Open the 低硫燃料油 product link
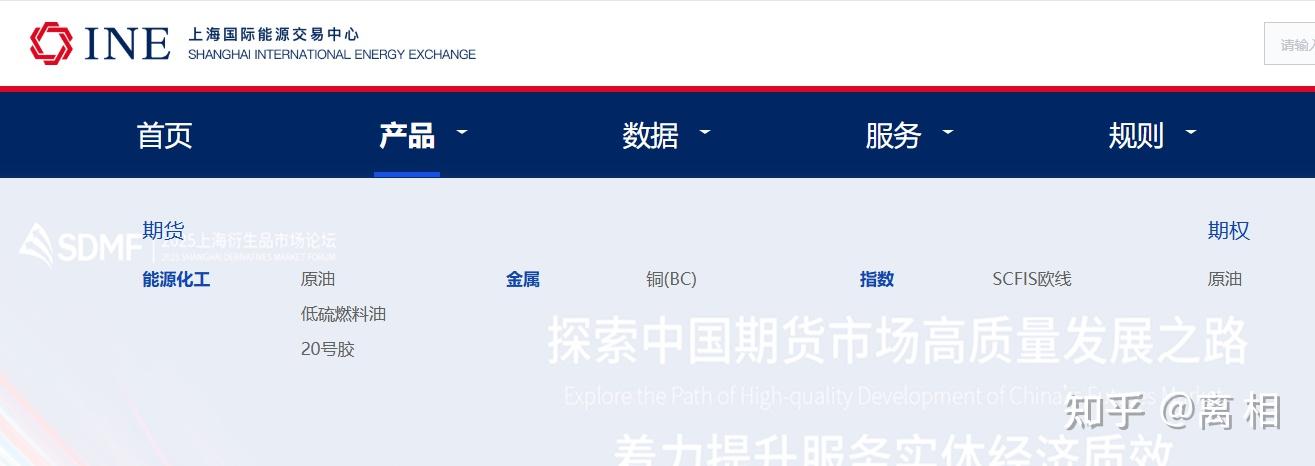 (x=343, y=314)
